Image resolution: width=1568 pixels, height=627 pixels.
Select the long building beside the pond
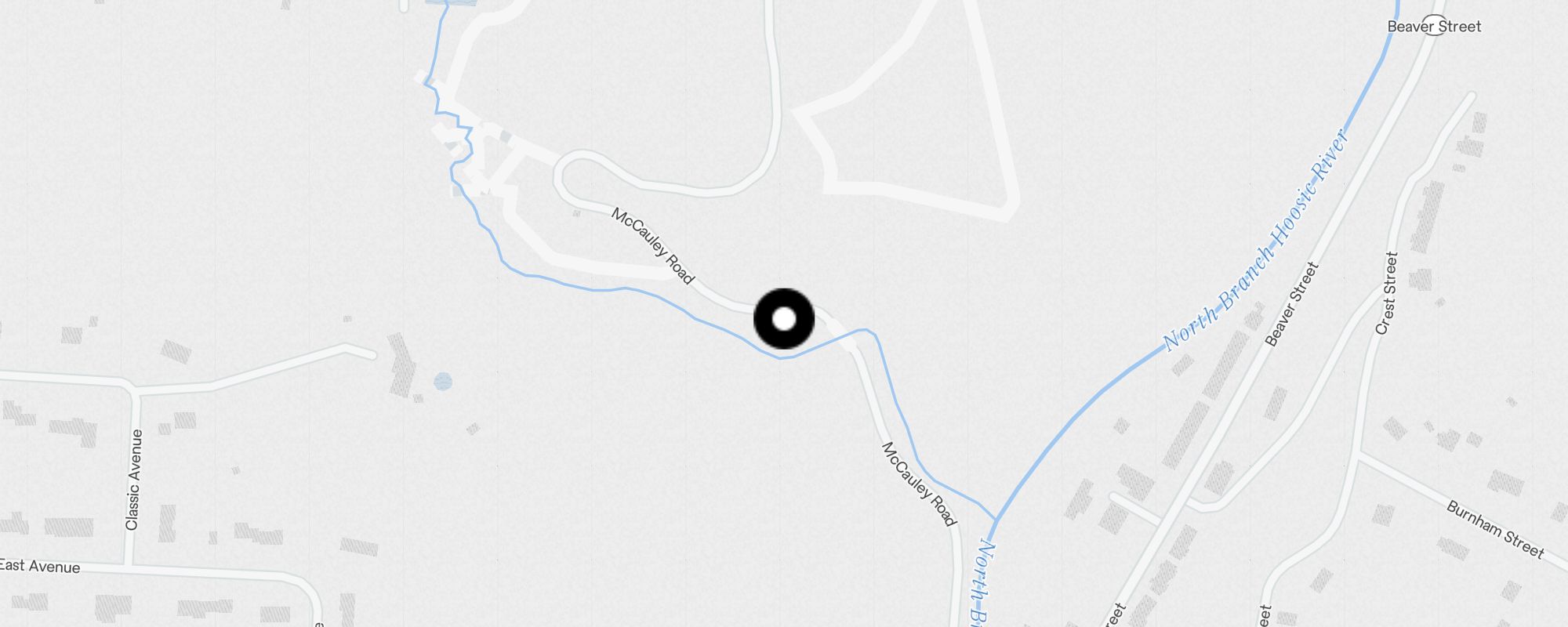[x=401, y=364]
